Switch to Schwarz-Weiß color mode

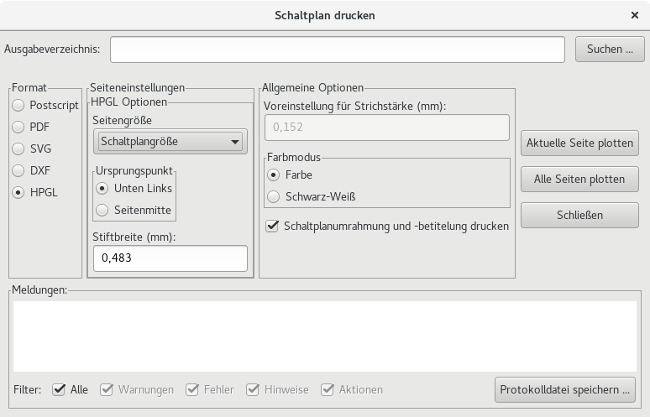pyautogui.click(x=275, y=196)
